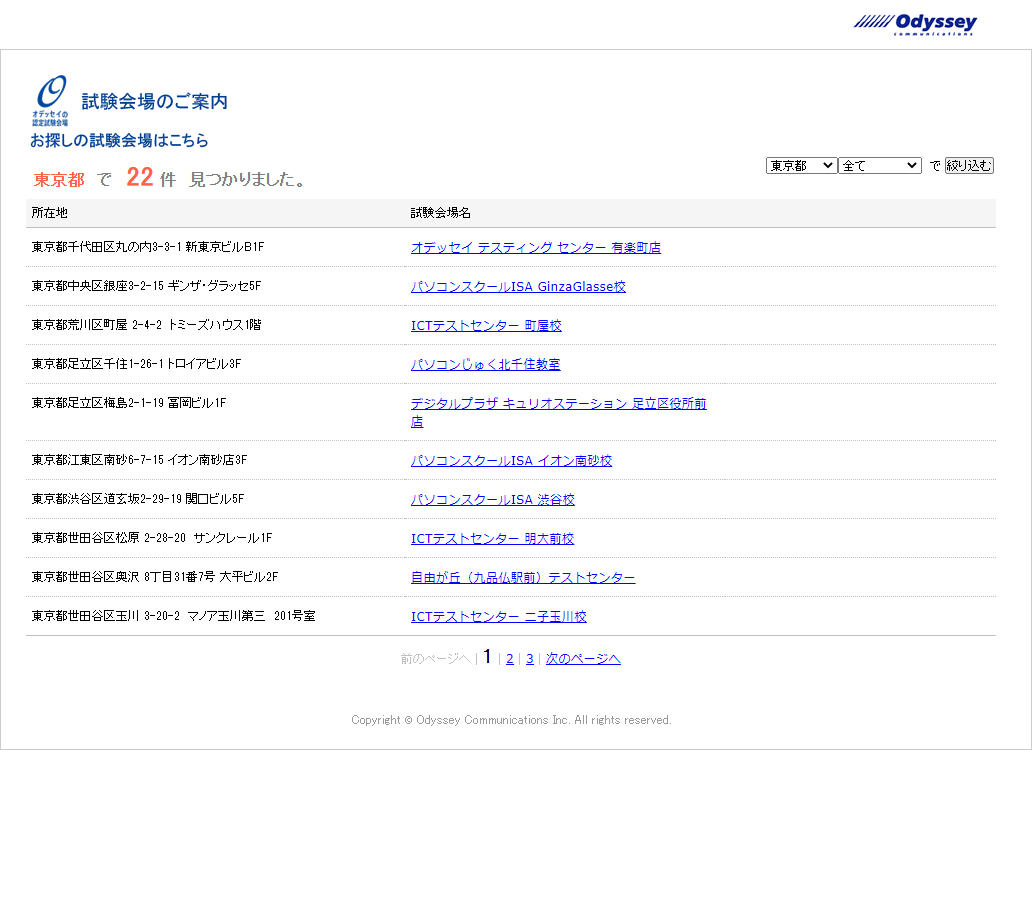Click address 東京都世田谷区奥沢 8丁目31番7号 大平ビル2F
Viewport: 1032px width, 920px height.
click(155, 576)
